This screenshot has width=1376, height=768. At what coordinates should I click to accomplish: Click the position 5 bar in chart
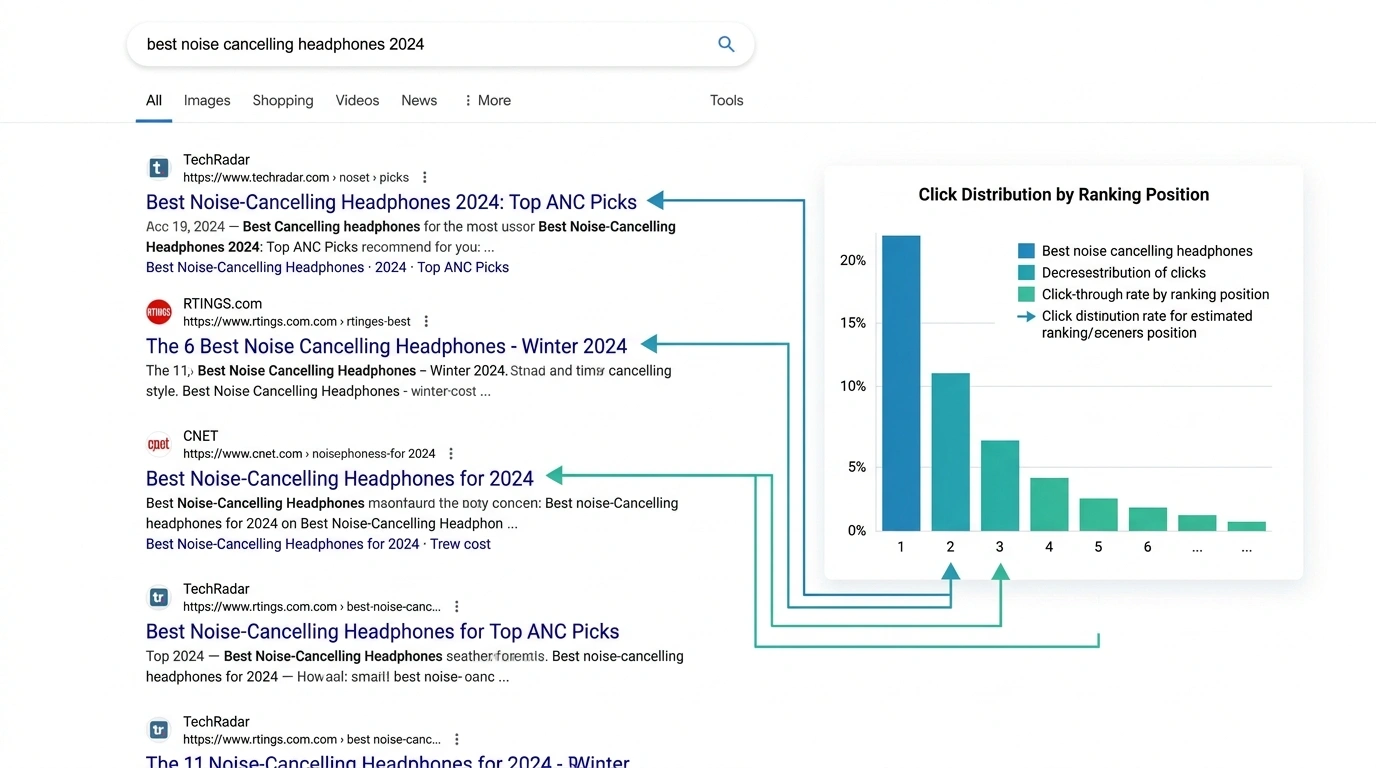1098,515
